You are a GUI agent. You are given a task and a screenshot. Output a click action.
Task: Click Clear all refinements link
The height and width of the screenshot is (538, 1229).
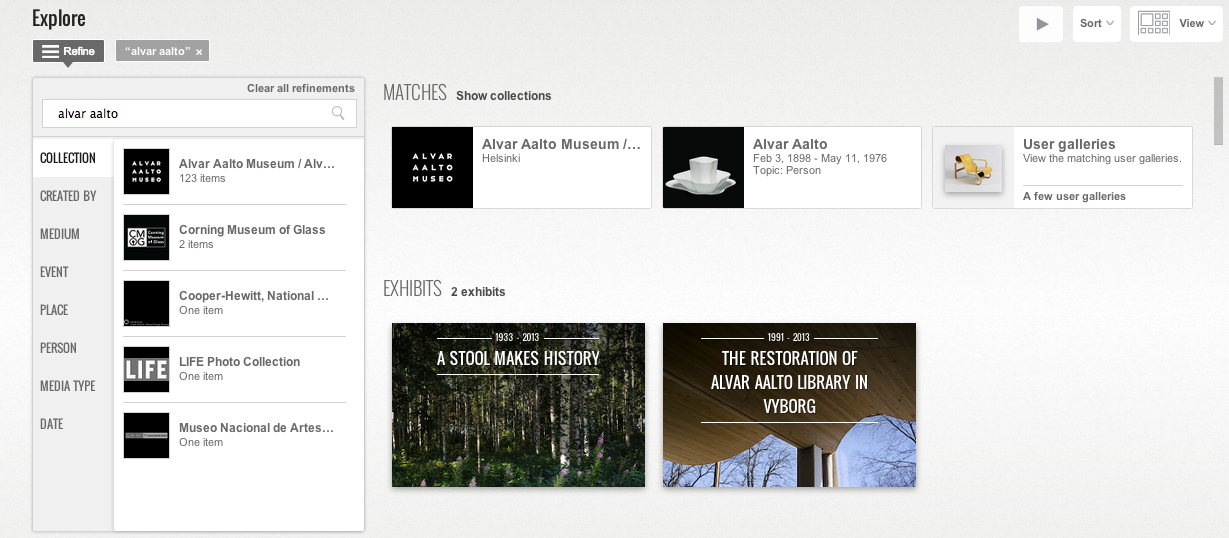point(301,88)
